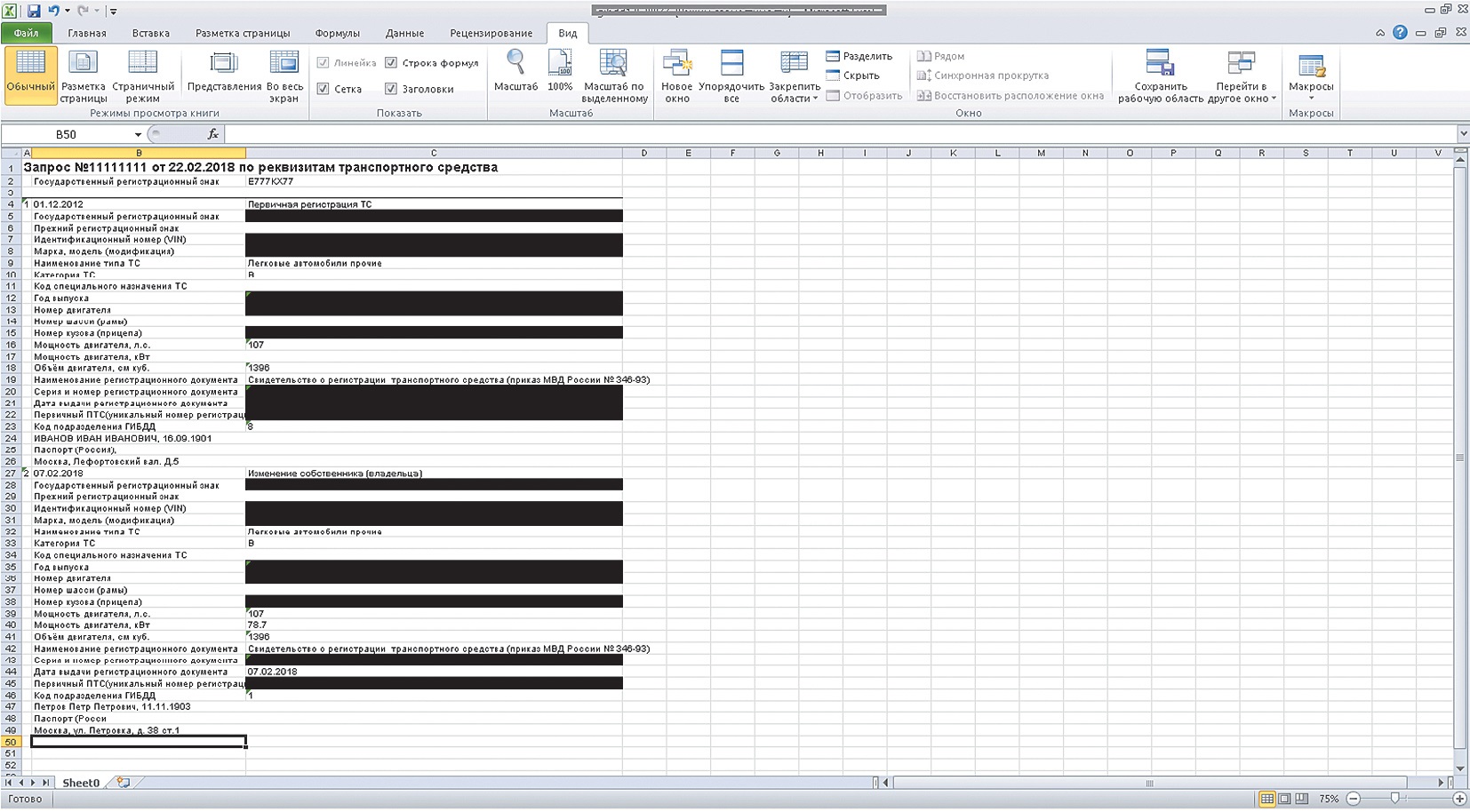Click the Name Box showing B50

point(67,134)
